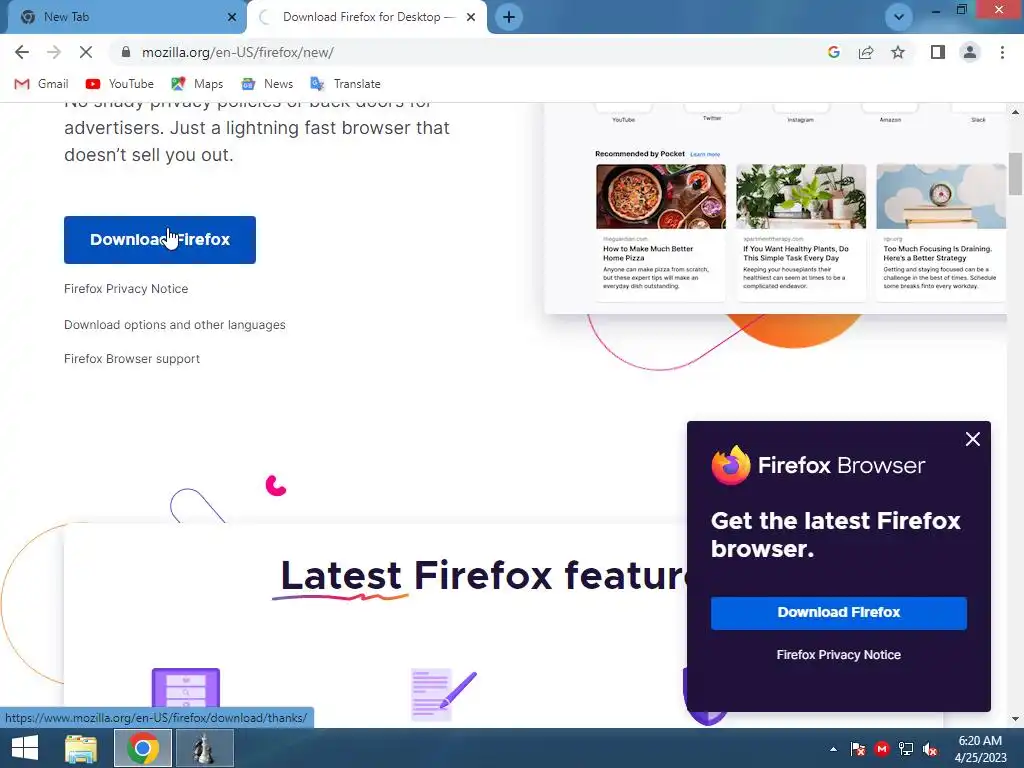Stop loading the page with X icon

(x=86, y=52)
